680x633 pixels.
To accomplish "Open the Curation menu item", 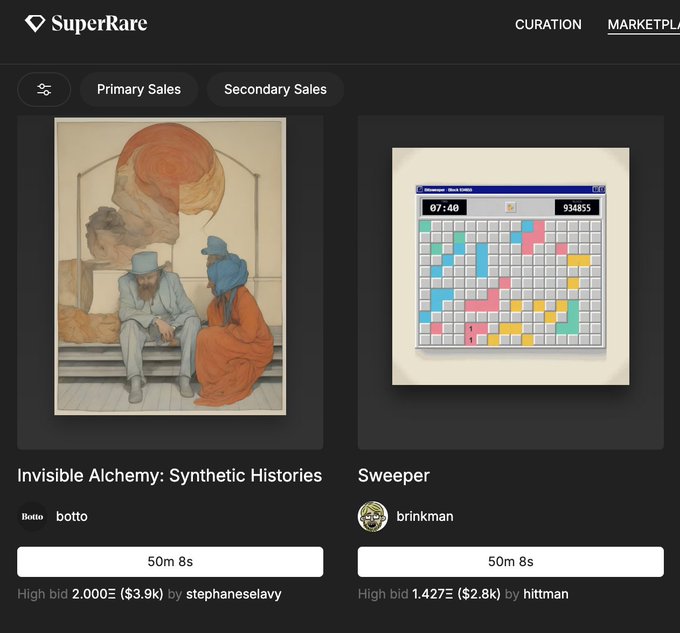I will click(x=548, y=24).
